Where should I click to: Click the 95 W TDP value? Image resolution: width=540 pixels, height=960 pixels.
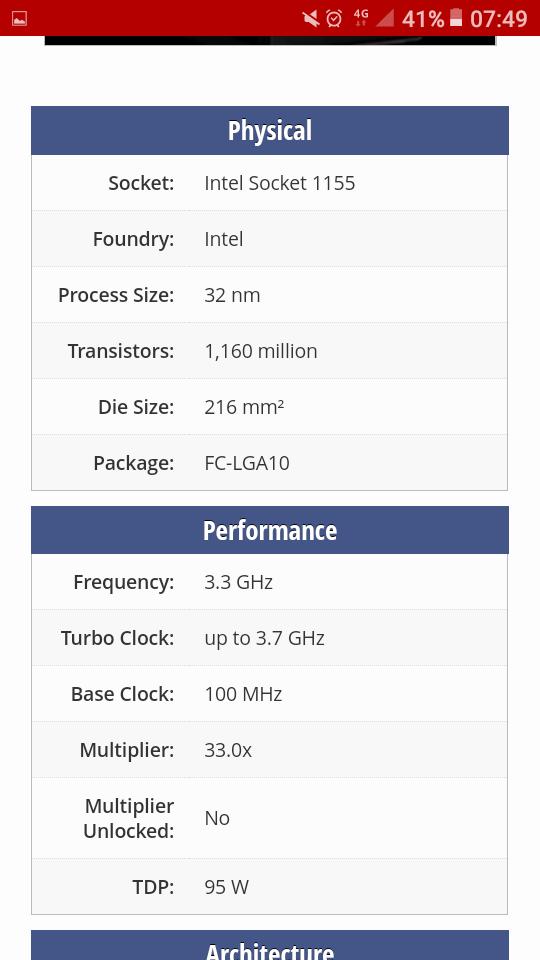click(x=227, y=887)
